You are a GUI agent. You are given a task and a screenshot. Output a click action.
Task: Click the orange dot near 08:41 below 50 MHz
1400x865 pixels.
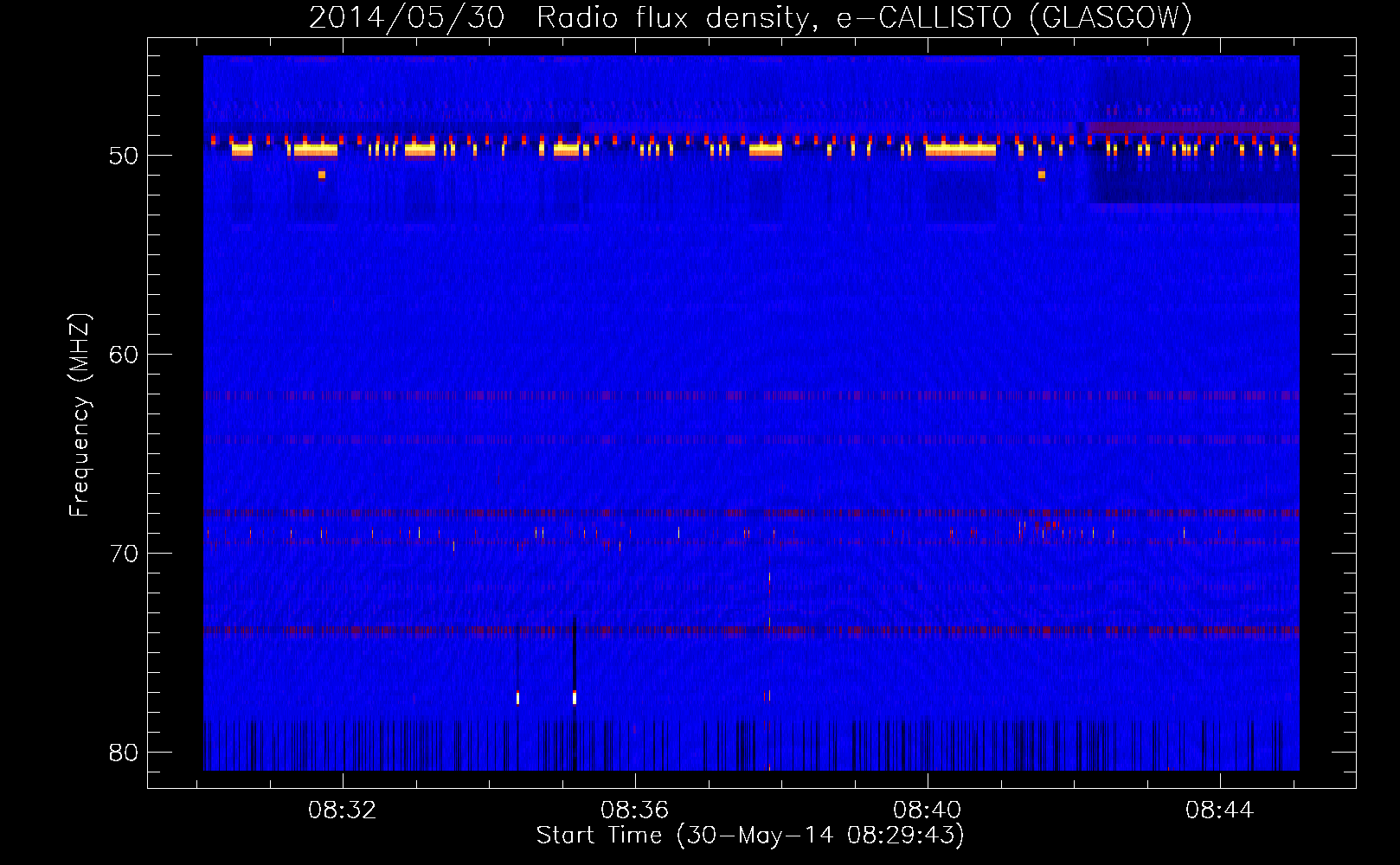1042,175
